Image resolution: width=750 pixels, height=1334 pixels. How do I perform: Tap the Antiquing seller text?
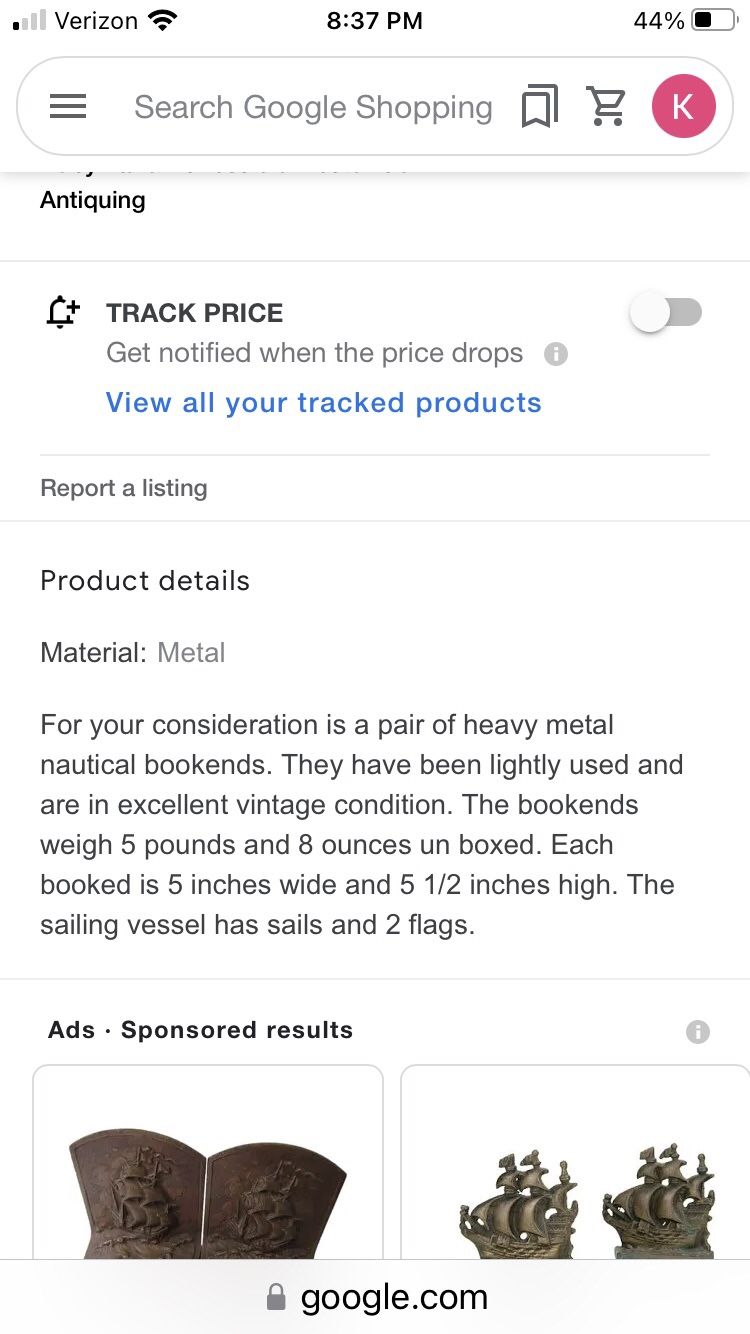click(92, 199)
